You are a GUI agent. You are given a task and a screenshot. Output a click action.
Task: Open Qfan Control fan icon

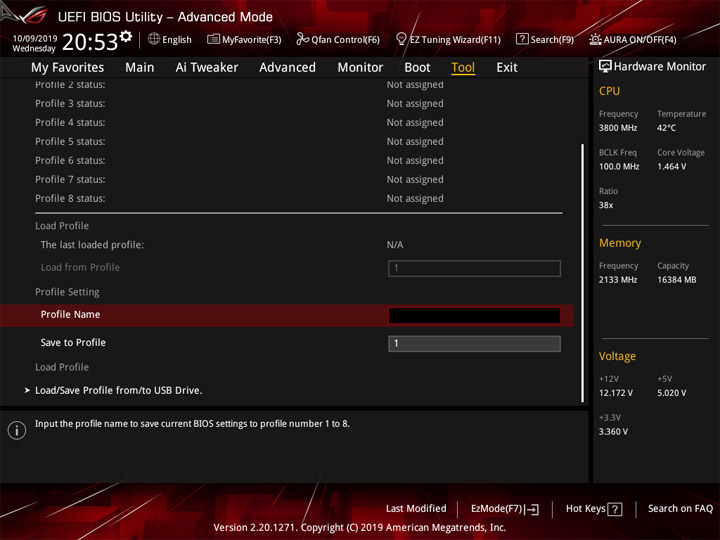(302, 39)
